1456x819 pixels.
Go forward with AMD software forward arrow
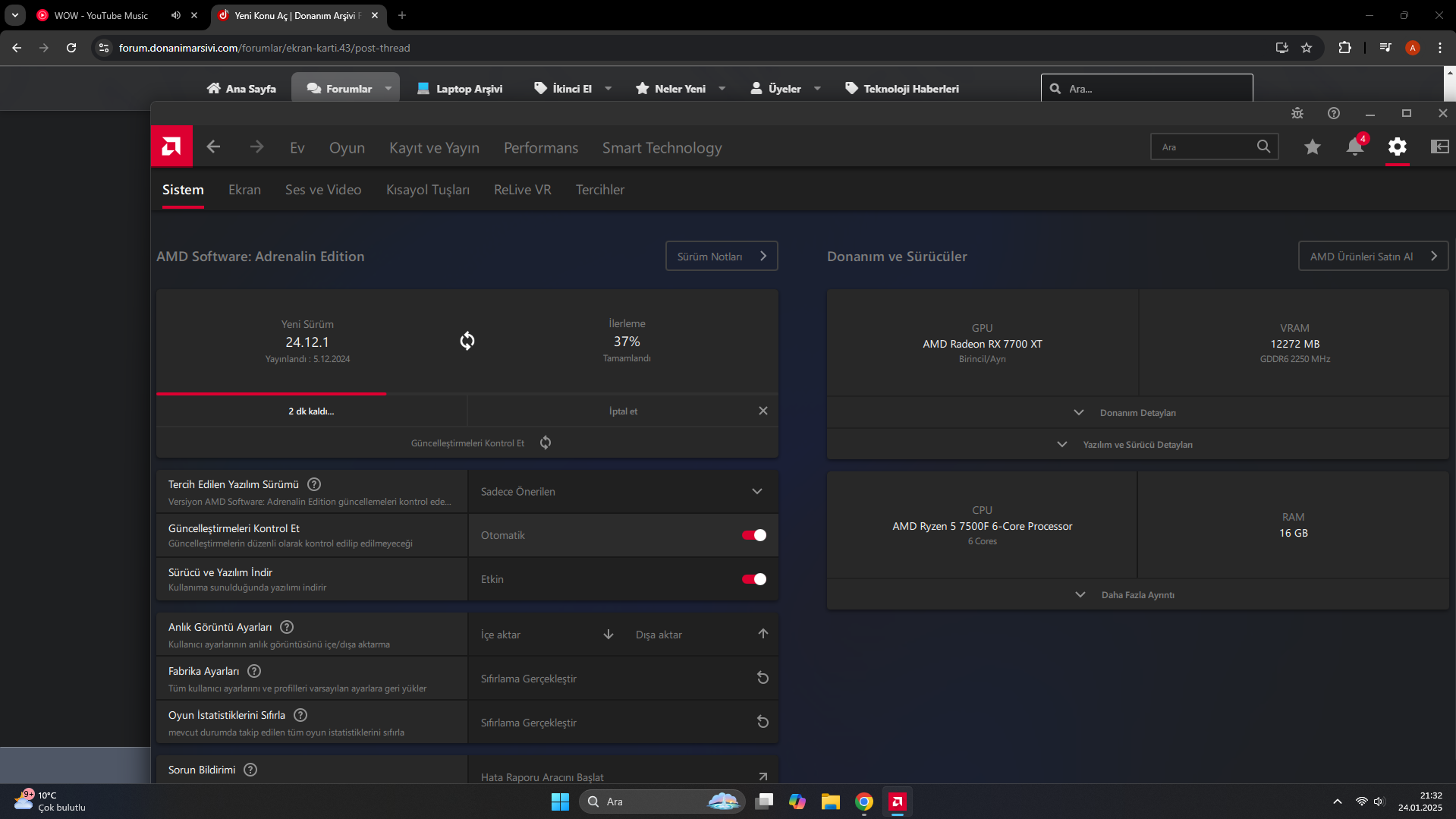coord(256,146)
